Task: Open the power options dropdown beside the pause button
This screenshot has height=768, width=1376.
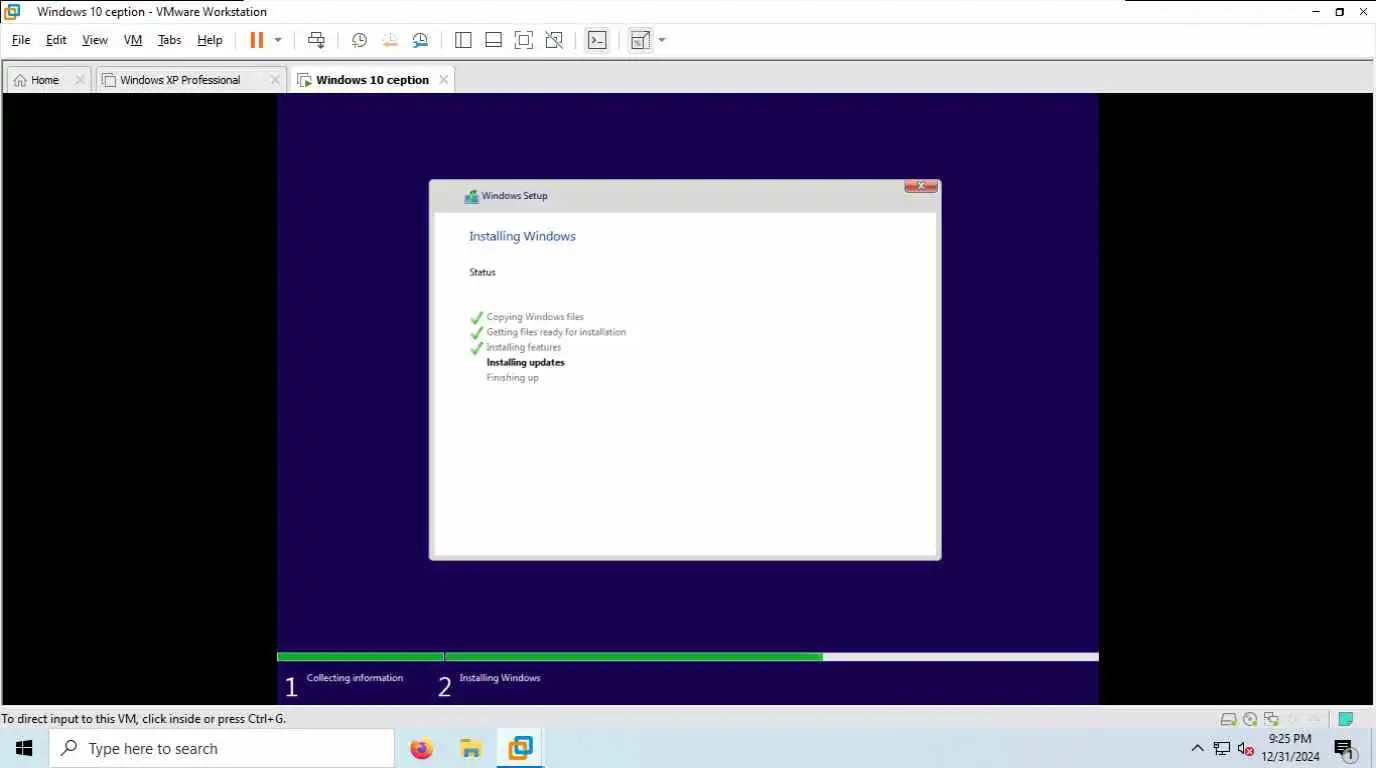Action: 278,40
